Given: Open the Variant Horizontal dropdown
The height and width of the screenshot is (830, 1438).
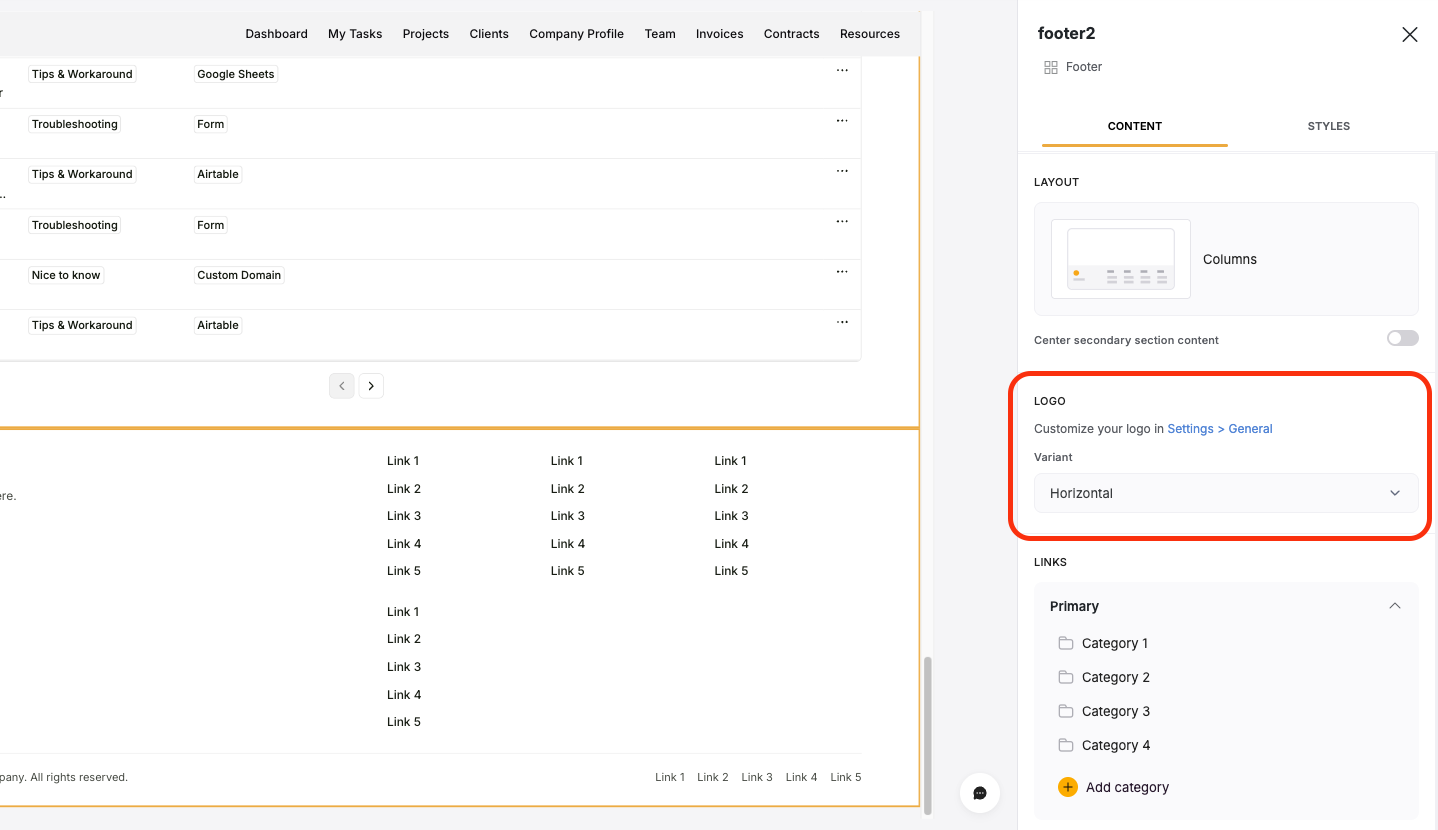Looking at the screenshot, I should coord(1226,493).
